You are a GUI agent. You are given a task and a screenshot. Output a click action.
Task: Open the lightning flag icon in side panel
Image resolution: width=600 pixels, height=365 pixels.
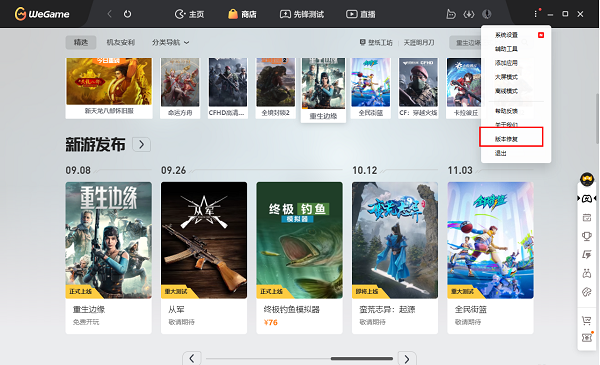tap(587, 255)
